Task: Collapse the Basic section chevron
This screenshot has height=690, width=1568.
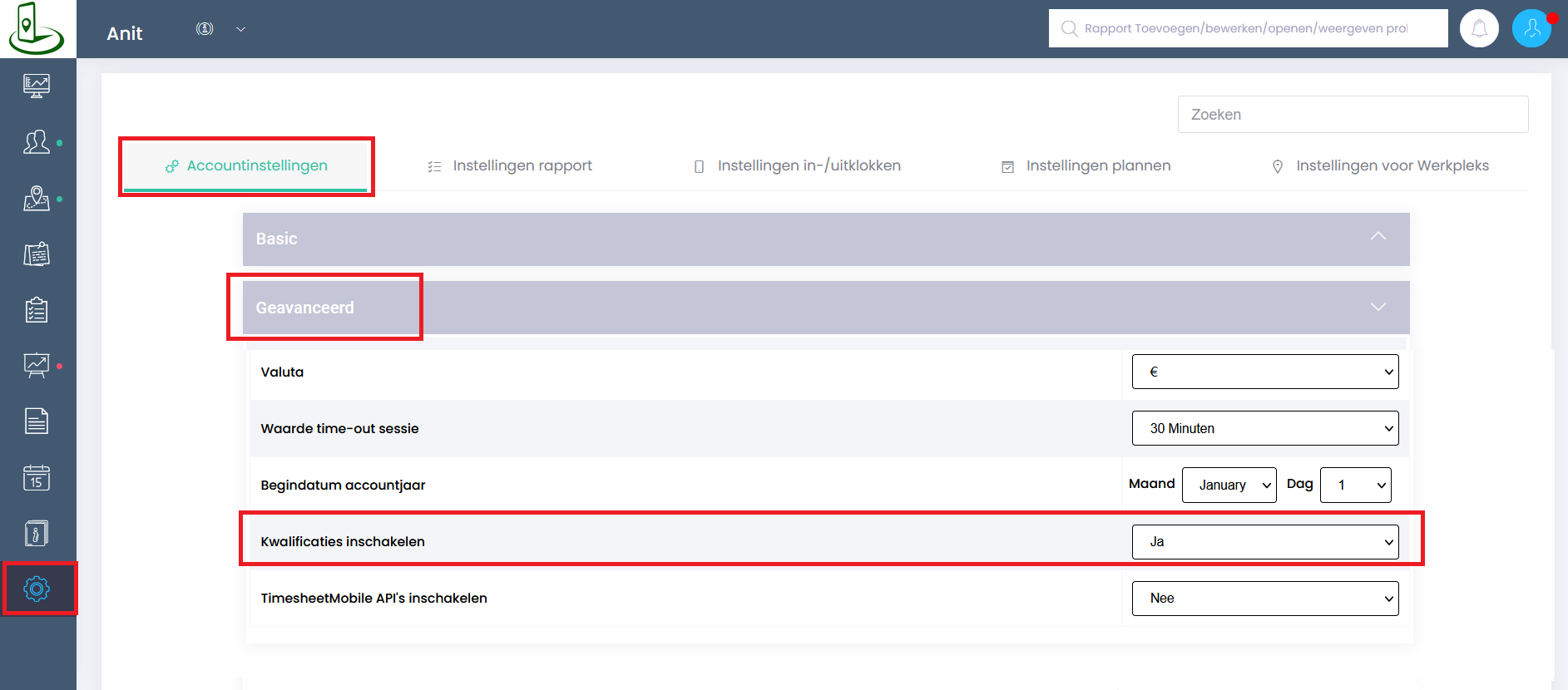Action: [x=1378, y=237]
